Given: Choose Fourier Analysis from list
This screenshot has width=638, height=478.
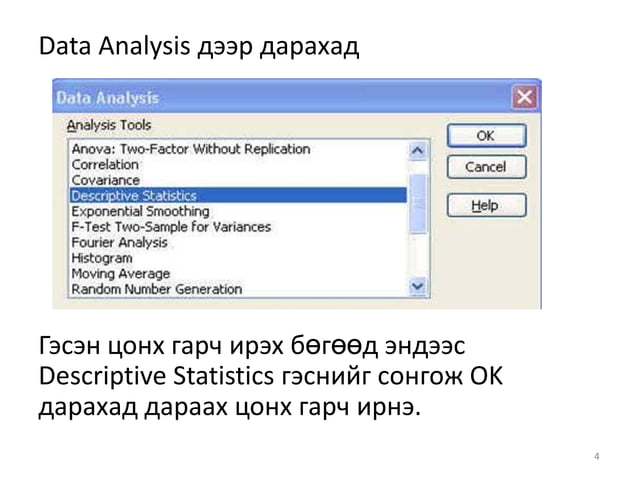Looking at the screenshot, I should (238, 242).
